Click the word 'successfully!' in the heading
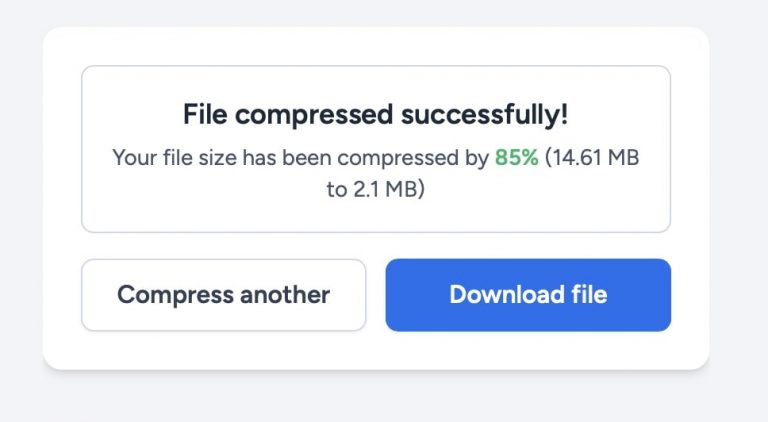This screenshot has width=768, height=422. coord(485,115)
